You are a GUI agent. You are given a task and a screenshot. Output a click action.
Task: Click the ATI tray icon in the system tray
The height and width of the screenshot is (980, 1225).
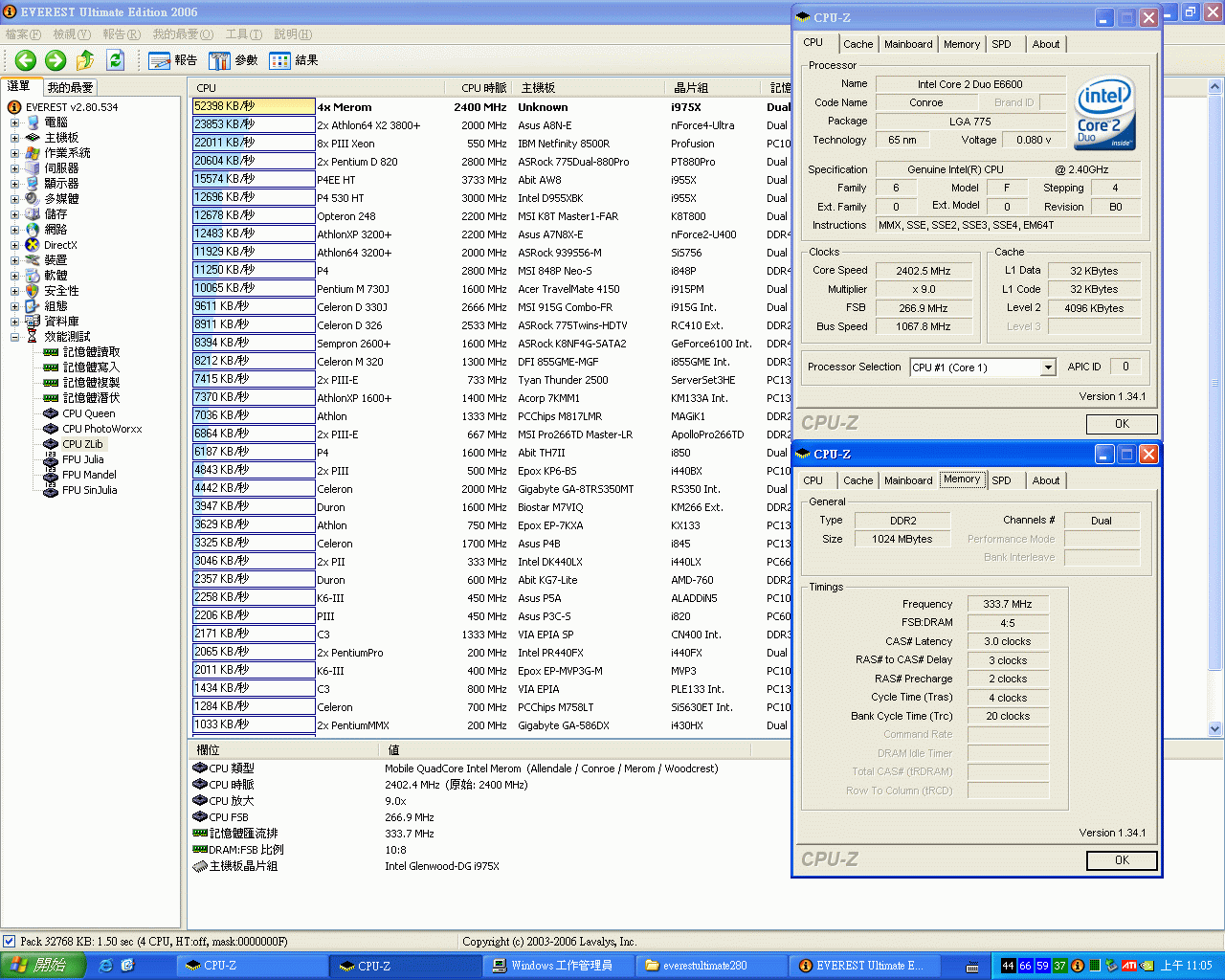[1129, 966]
